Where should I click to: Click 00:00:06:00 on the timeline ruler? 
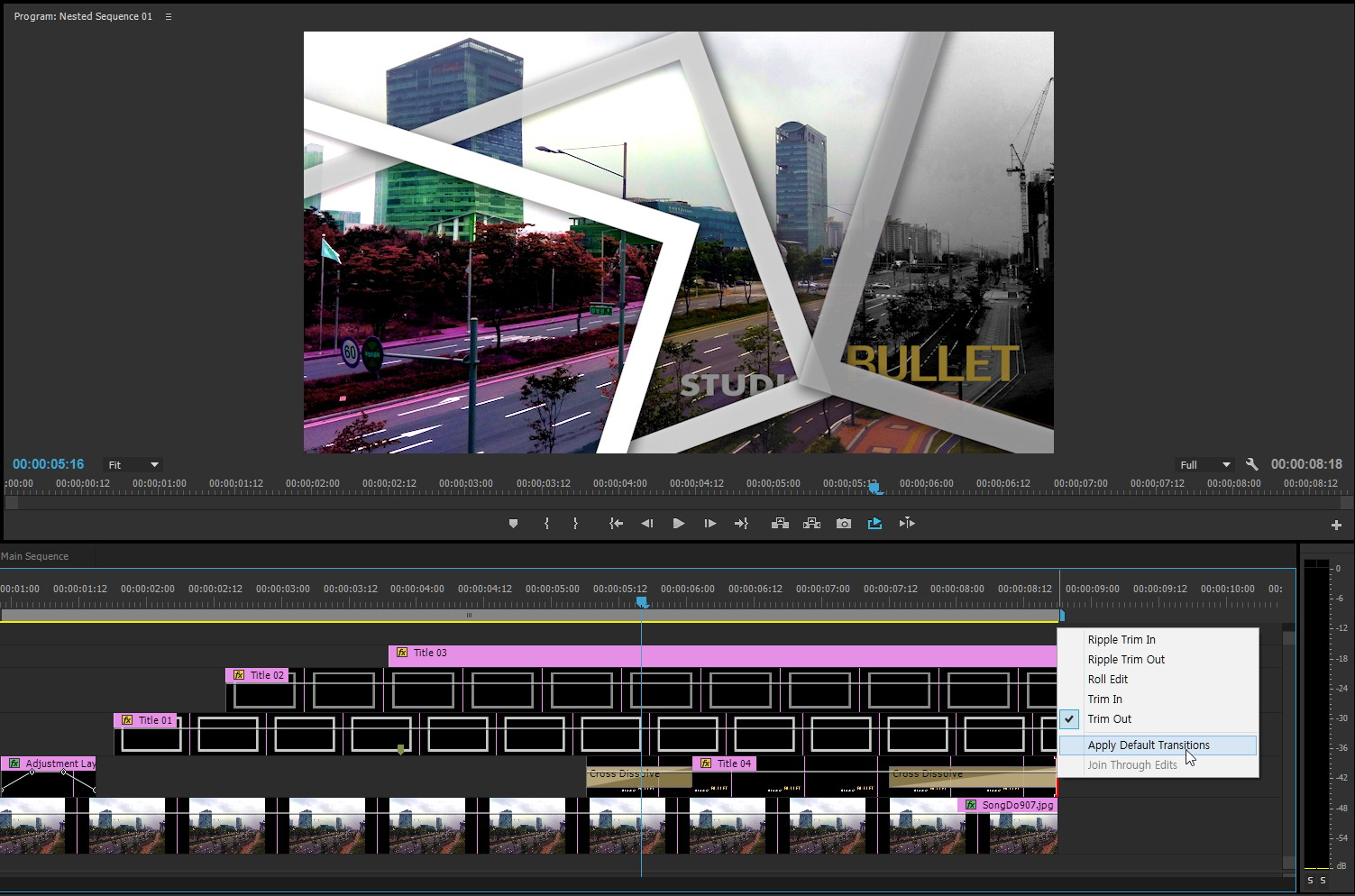point(688,589)
